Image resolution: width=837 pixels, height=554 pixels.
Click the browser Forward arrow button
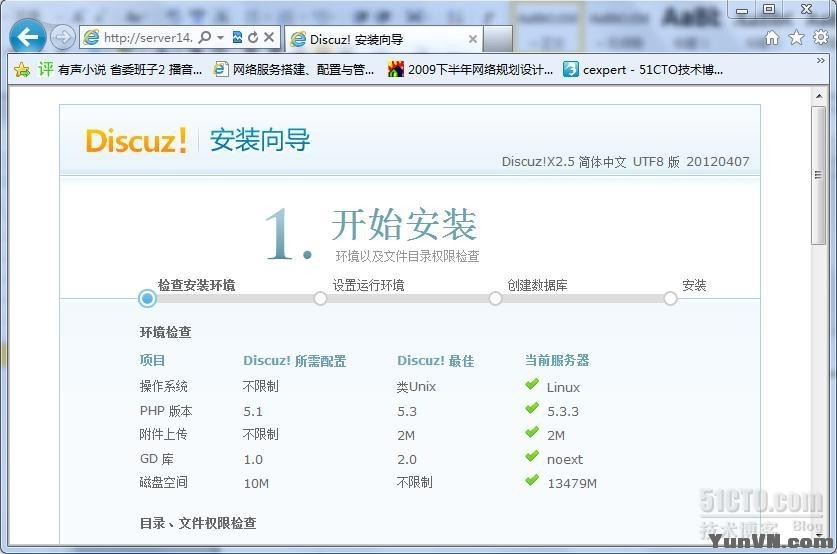pyautogui.click(x=62, y=37)
